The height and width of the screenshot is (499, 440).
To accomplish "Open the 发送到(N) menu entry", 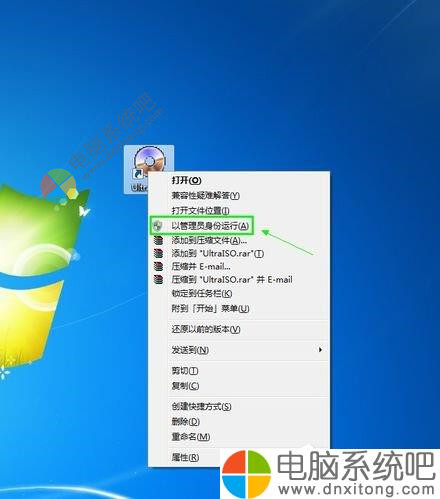I will (239, 350).
